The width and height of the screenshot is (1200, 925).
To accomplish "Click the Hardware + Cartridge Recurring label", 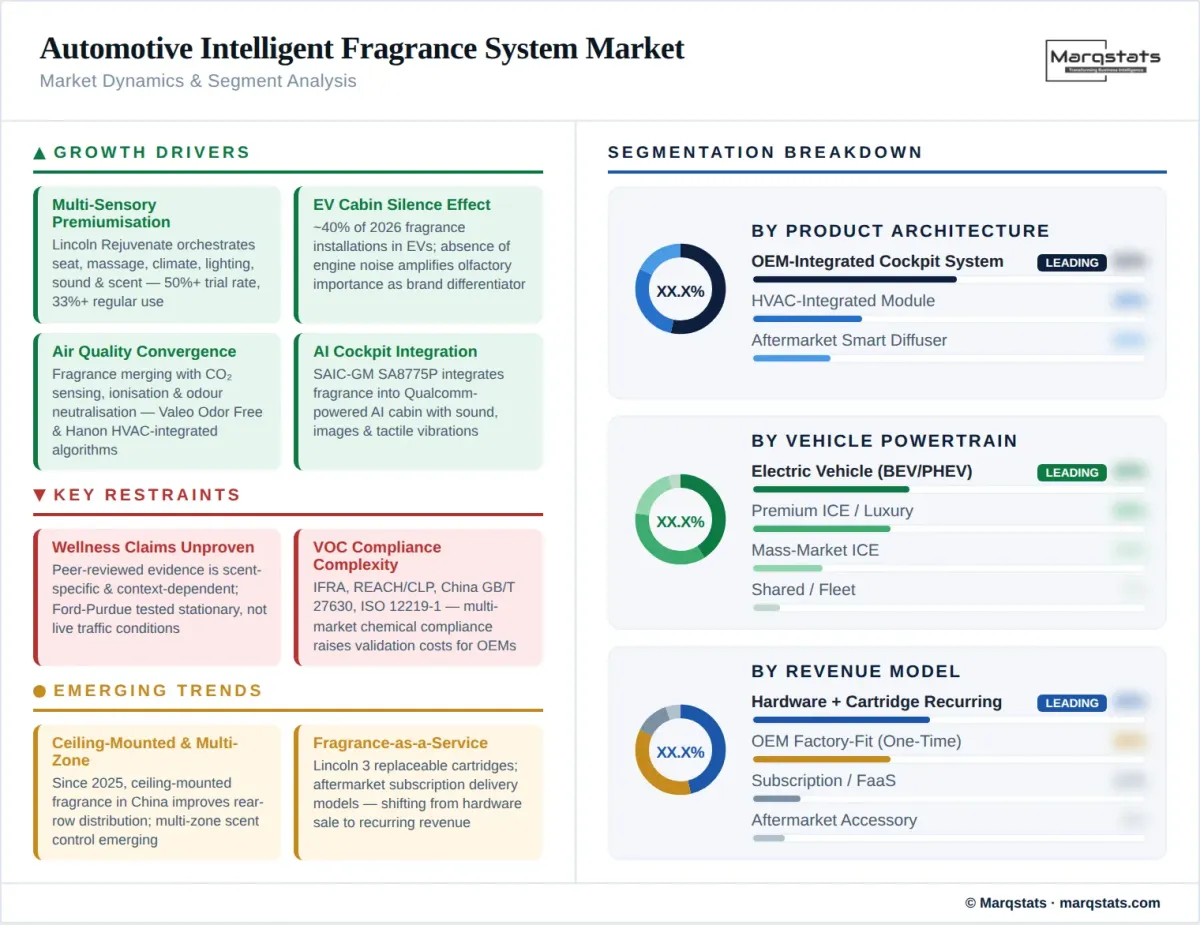I will click(877, 702).
